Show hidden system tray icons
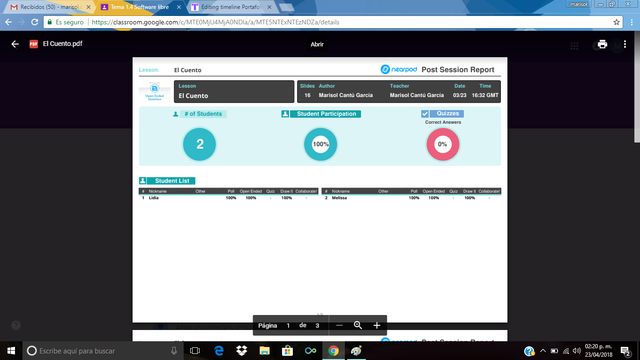The height and width of the screenshot is (360, 640). pos(543,351)
